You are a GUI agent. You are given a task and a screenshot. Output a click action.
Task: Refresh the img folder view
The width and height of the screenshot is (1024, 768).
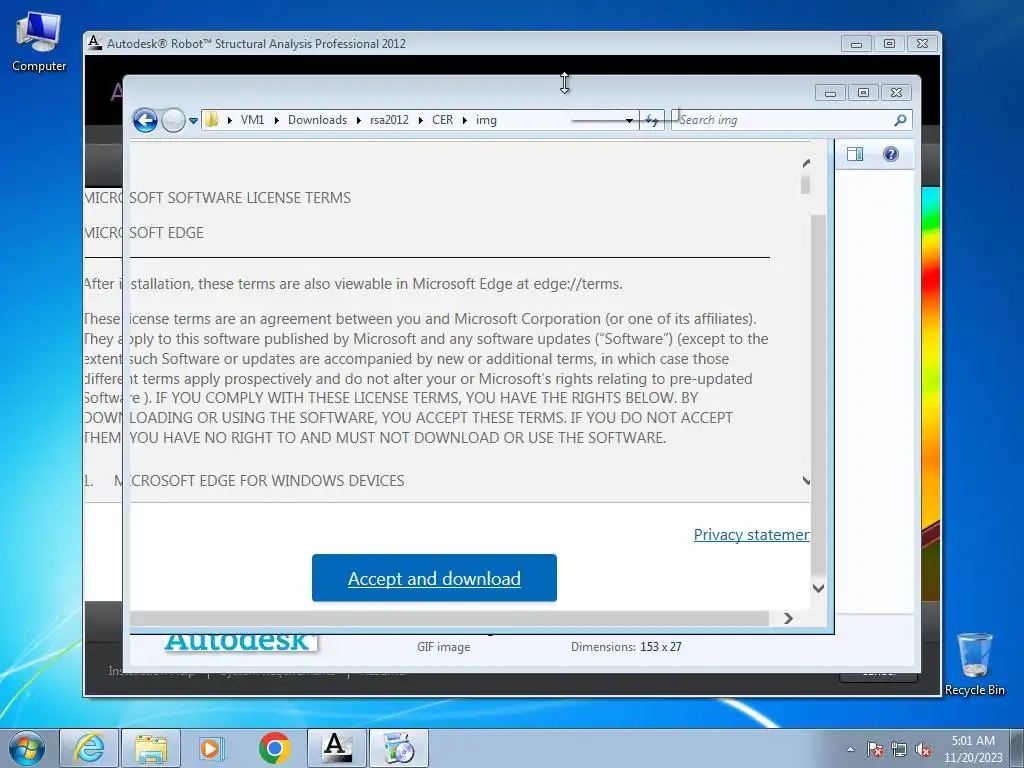[652, 120]
